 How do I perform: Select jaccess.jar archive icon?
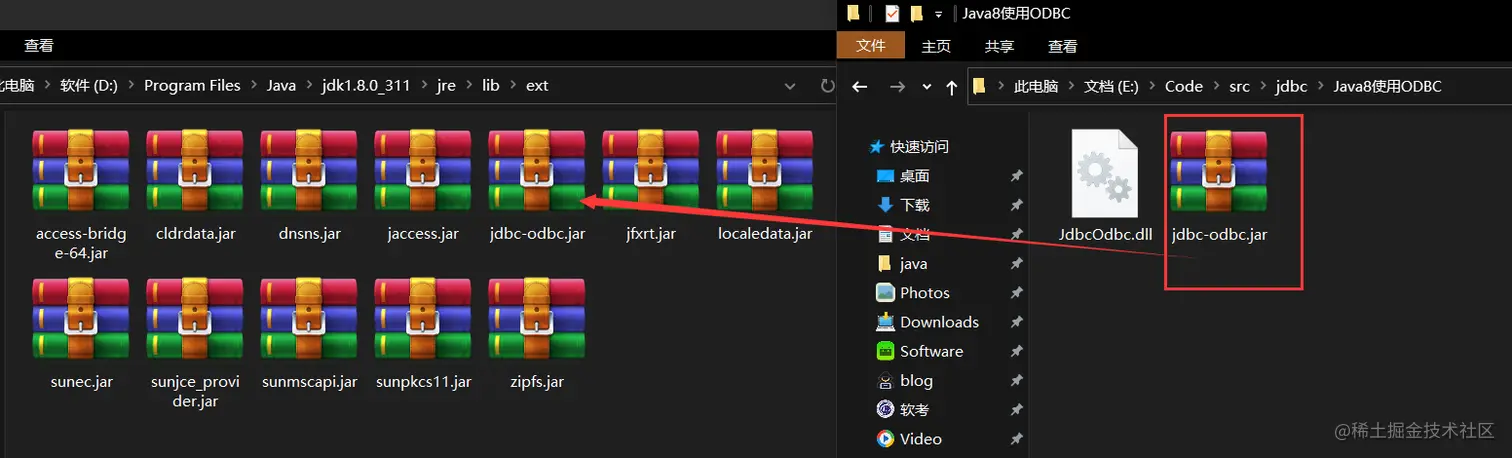[x=422, y=170]
